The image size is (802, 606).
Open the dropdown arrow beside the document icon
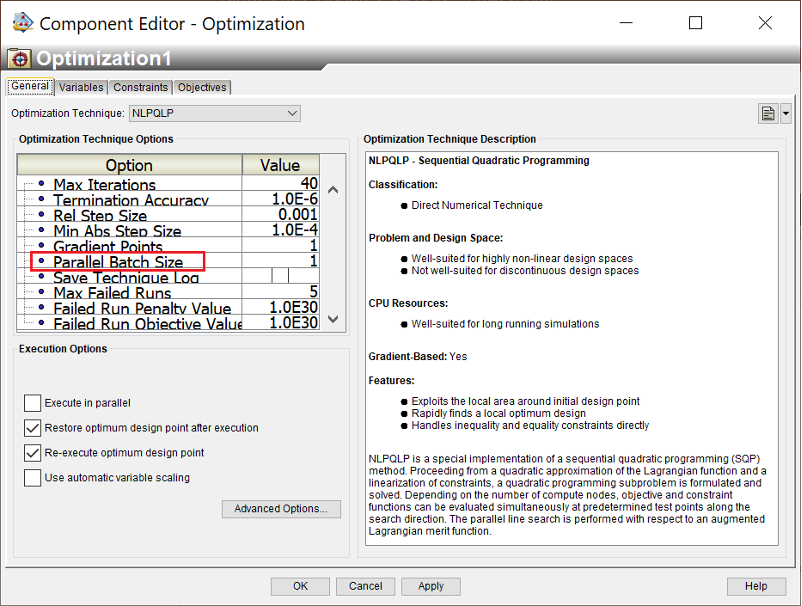786,114
